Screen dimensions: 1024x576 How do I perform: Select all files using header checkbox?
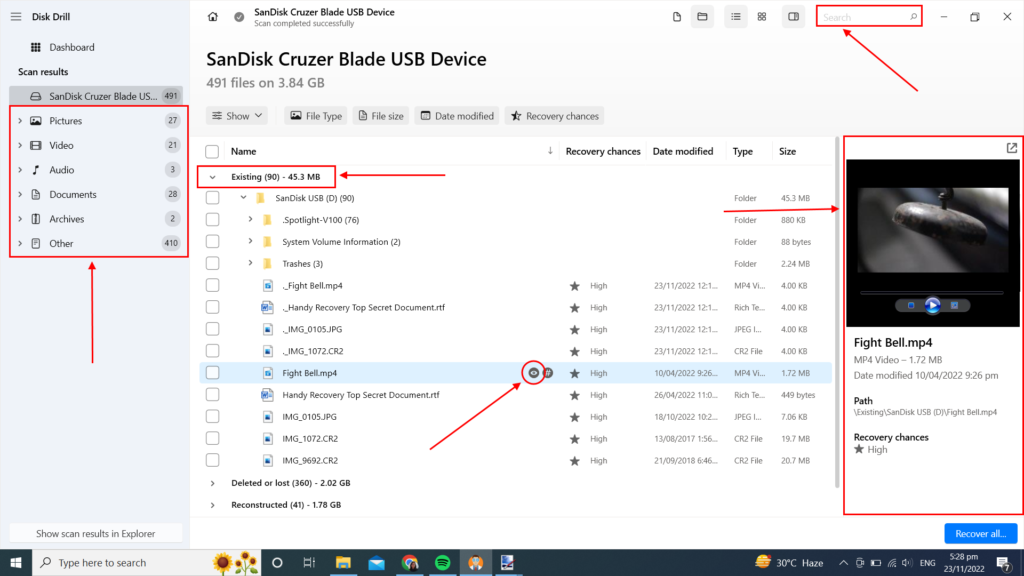pos(210,151)
